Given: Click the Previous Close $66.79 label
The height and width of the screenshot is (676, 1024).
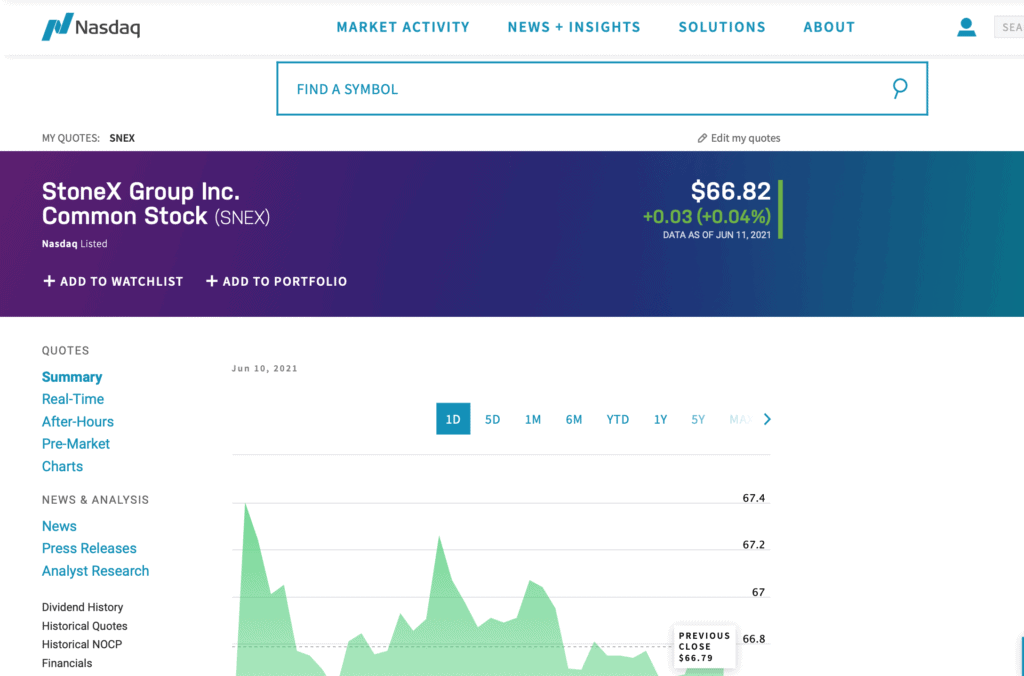Looking at the screenshot, I should (x=704, y=647).
